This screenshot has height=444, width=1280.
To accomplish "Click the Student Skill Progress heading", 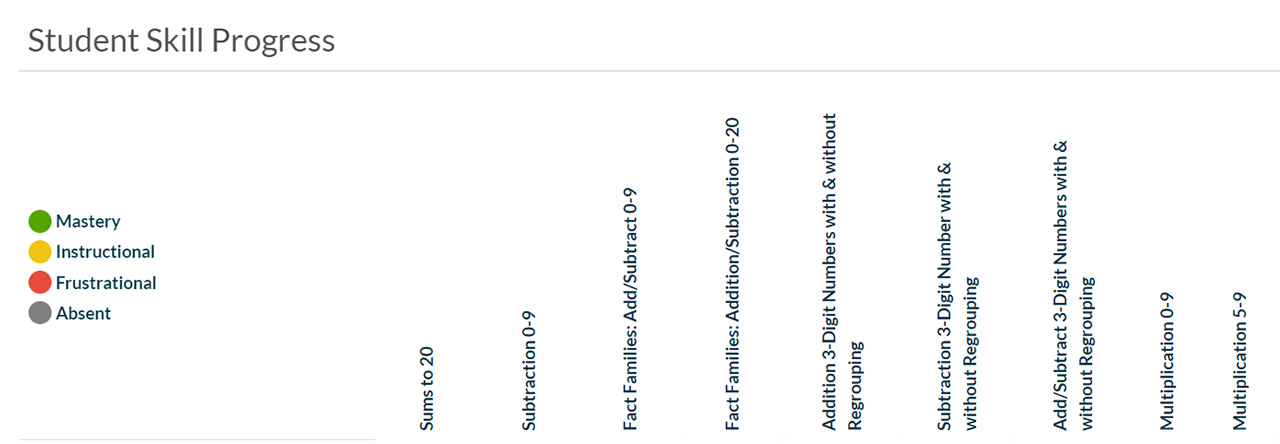I will [x=181, y=41].
